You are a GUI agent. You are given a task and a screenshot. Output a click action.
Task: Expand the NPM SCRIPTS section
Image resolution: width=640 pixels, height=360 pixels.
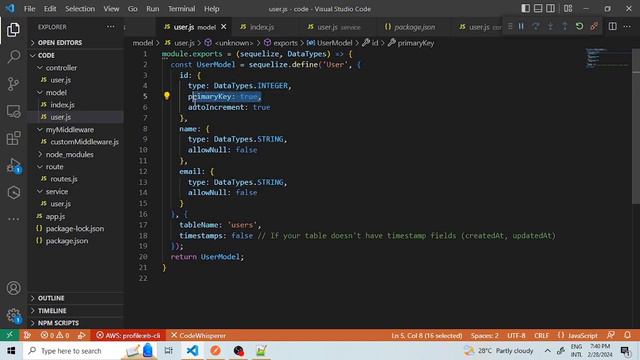(x=76, y=323)
